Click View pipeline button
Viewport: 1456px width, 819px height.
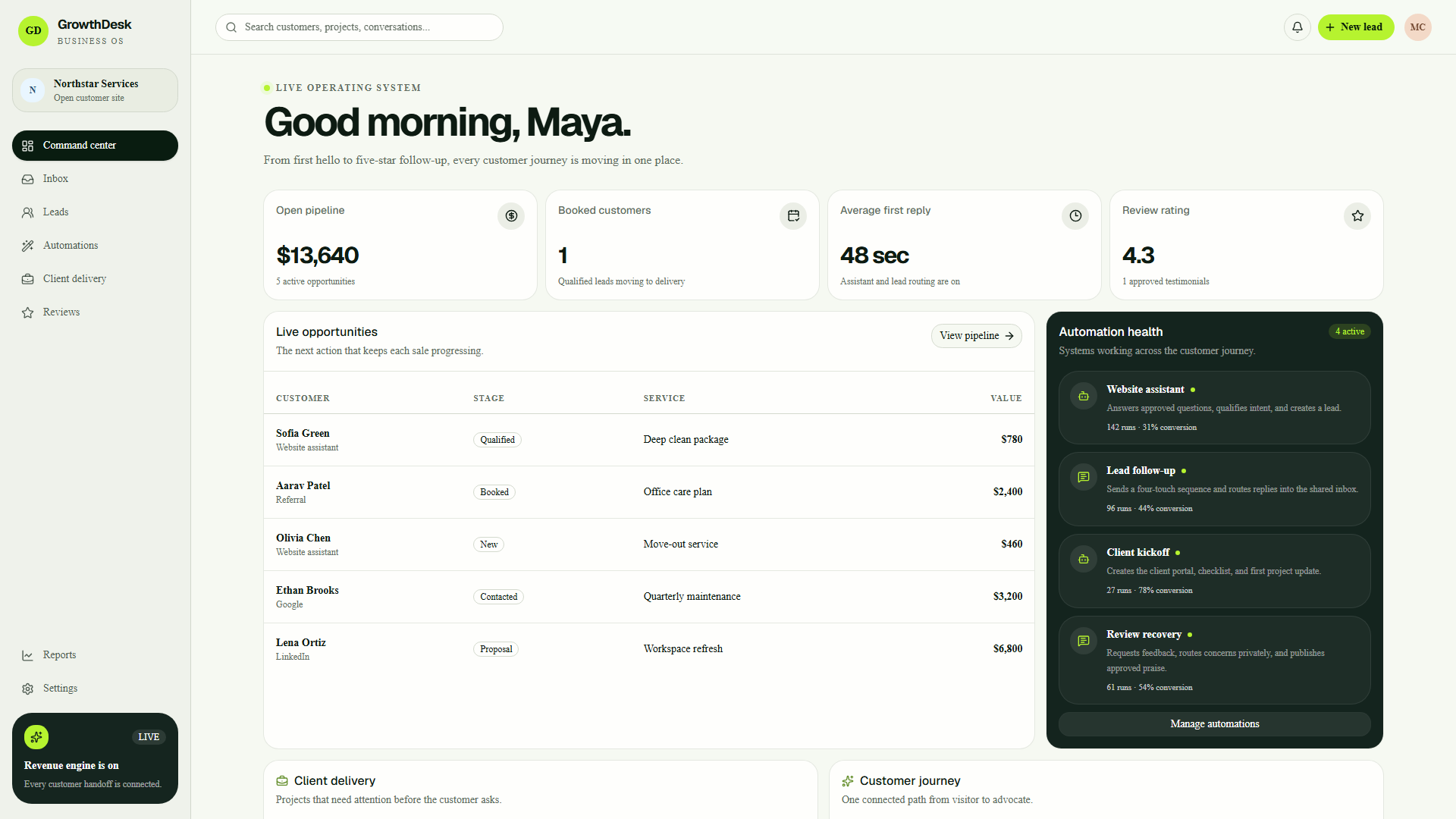[976, 336]
